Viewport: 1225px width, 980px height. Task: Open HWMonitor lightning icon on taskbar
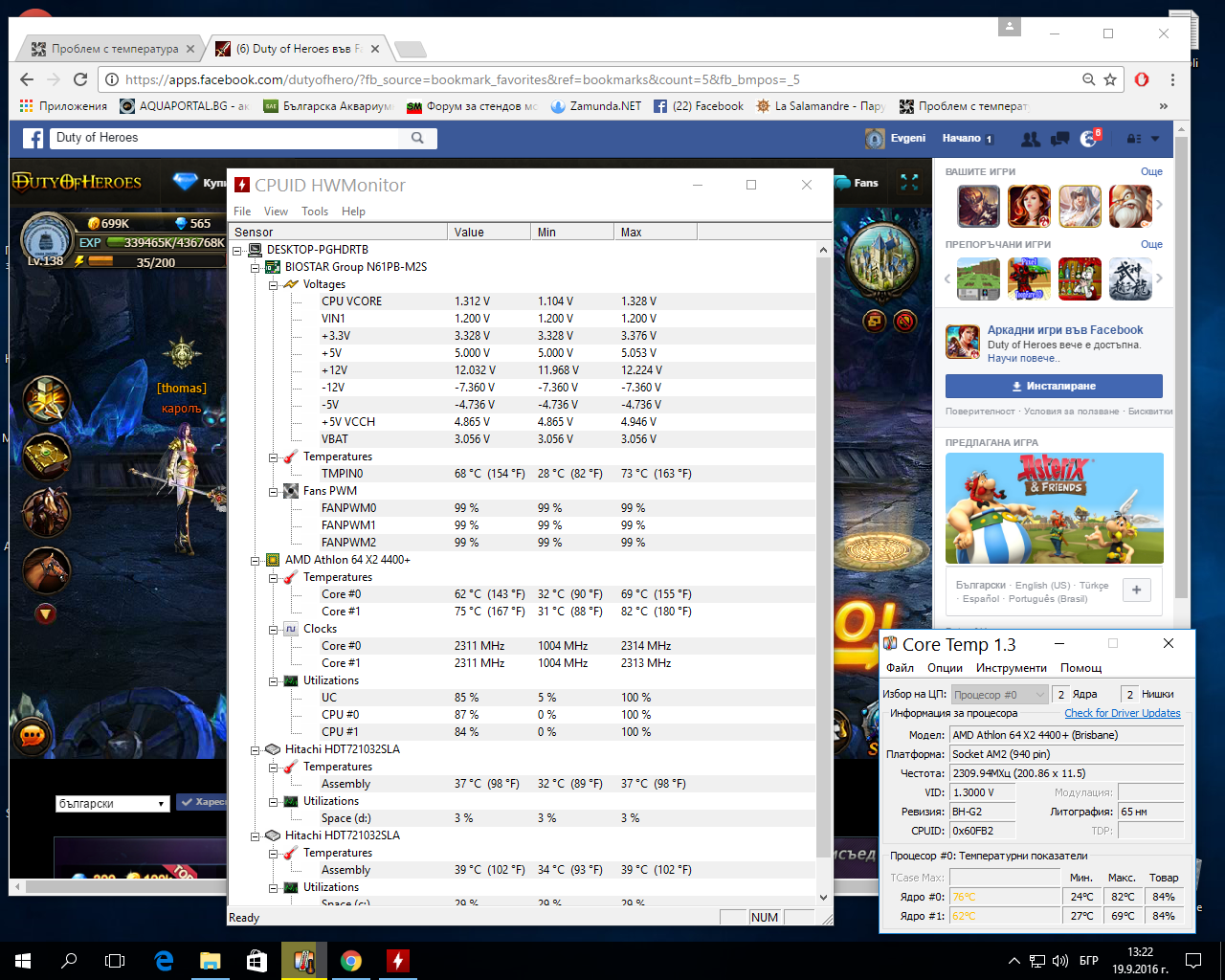click(398, 960)
